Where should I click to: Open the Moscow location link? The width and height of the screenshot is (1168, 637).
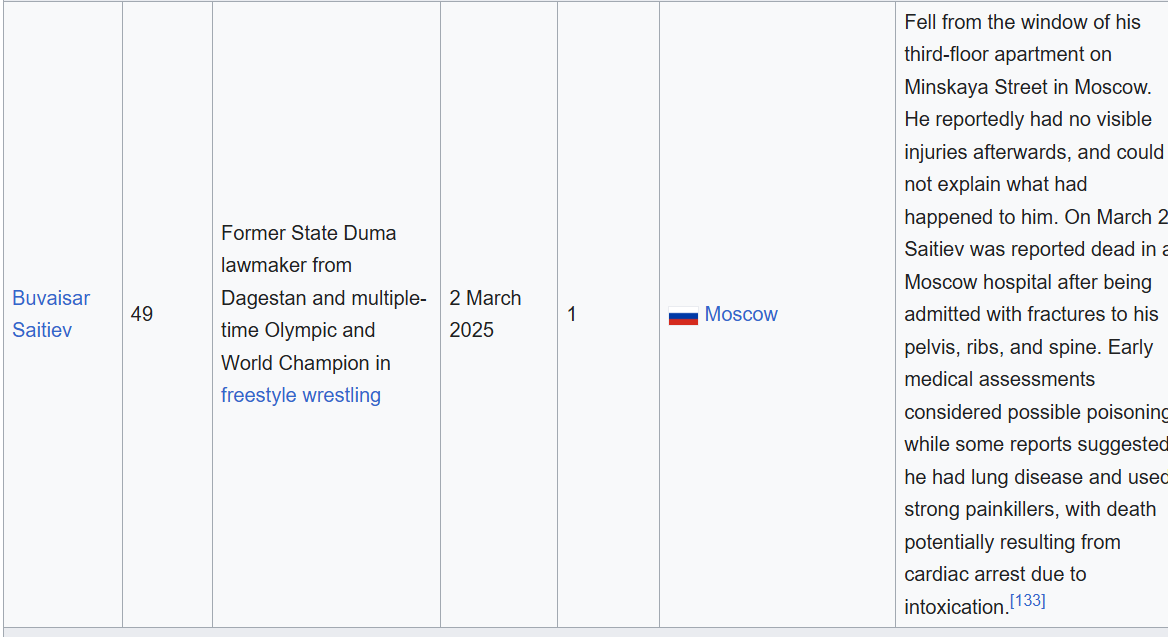coord(740,314)
